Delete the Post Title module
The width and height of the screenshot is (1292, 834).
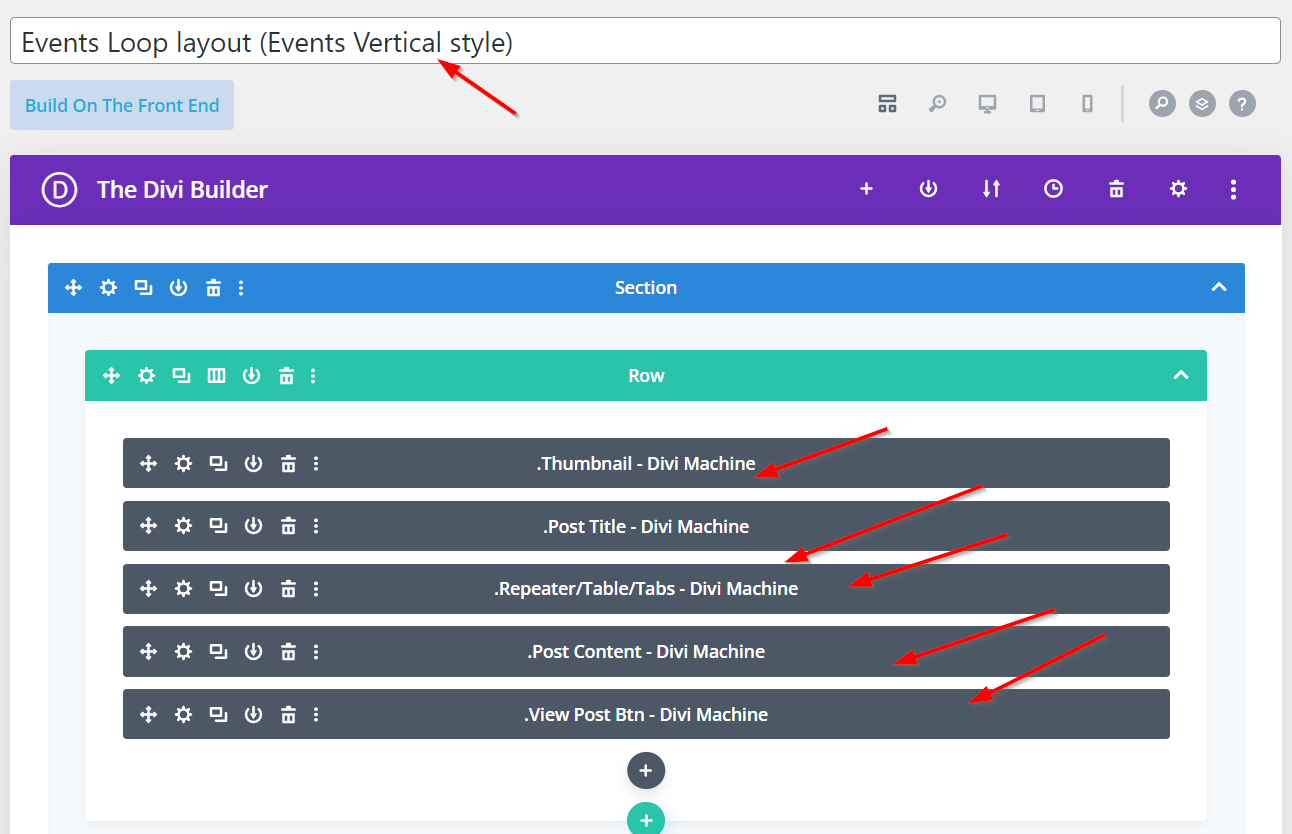(x=288, y=526)
